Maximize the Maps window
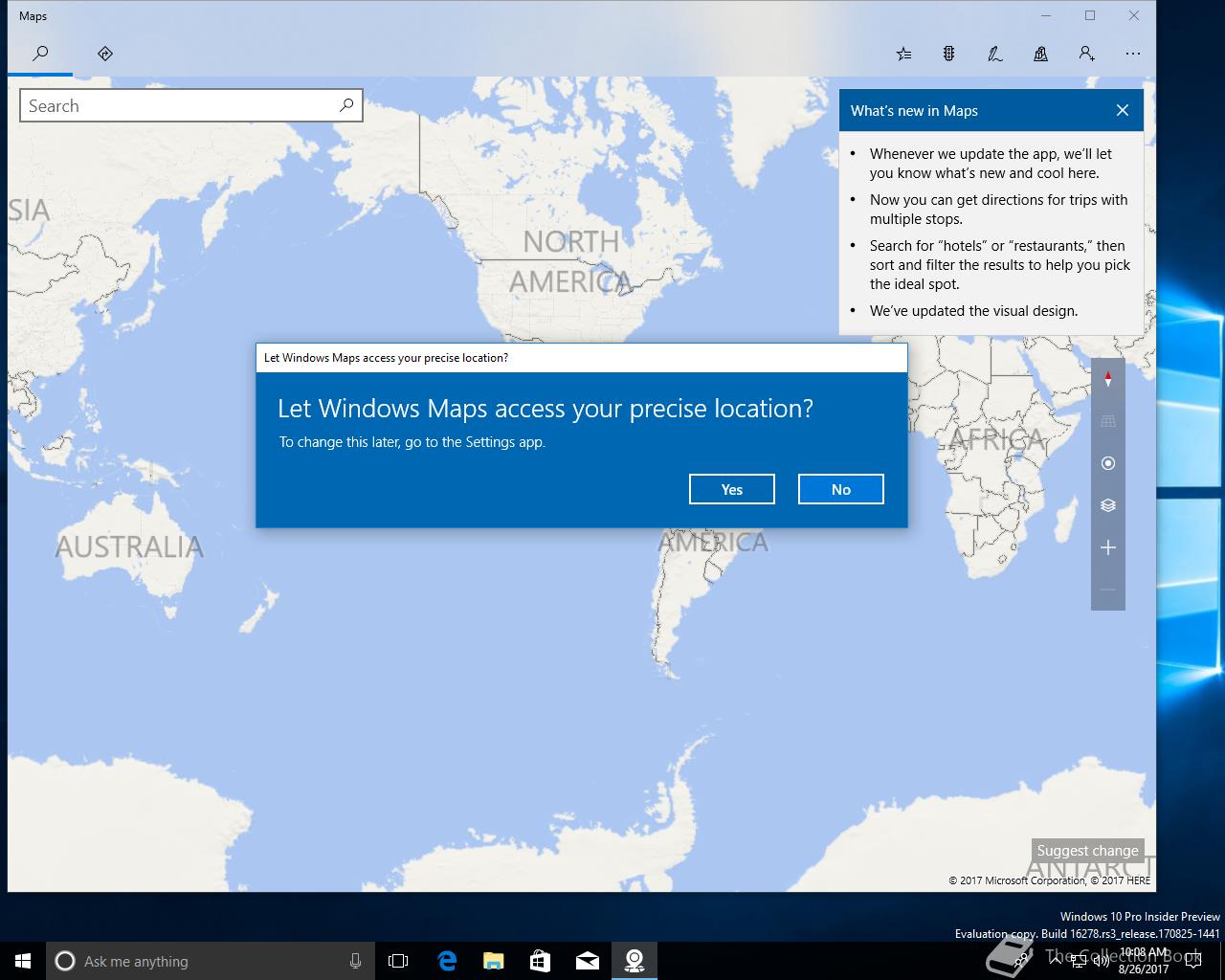This screenshot has width=1225, height=980. [1090, 15]
